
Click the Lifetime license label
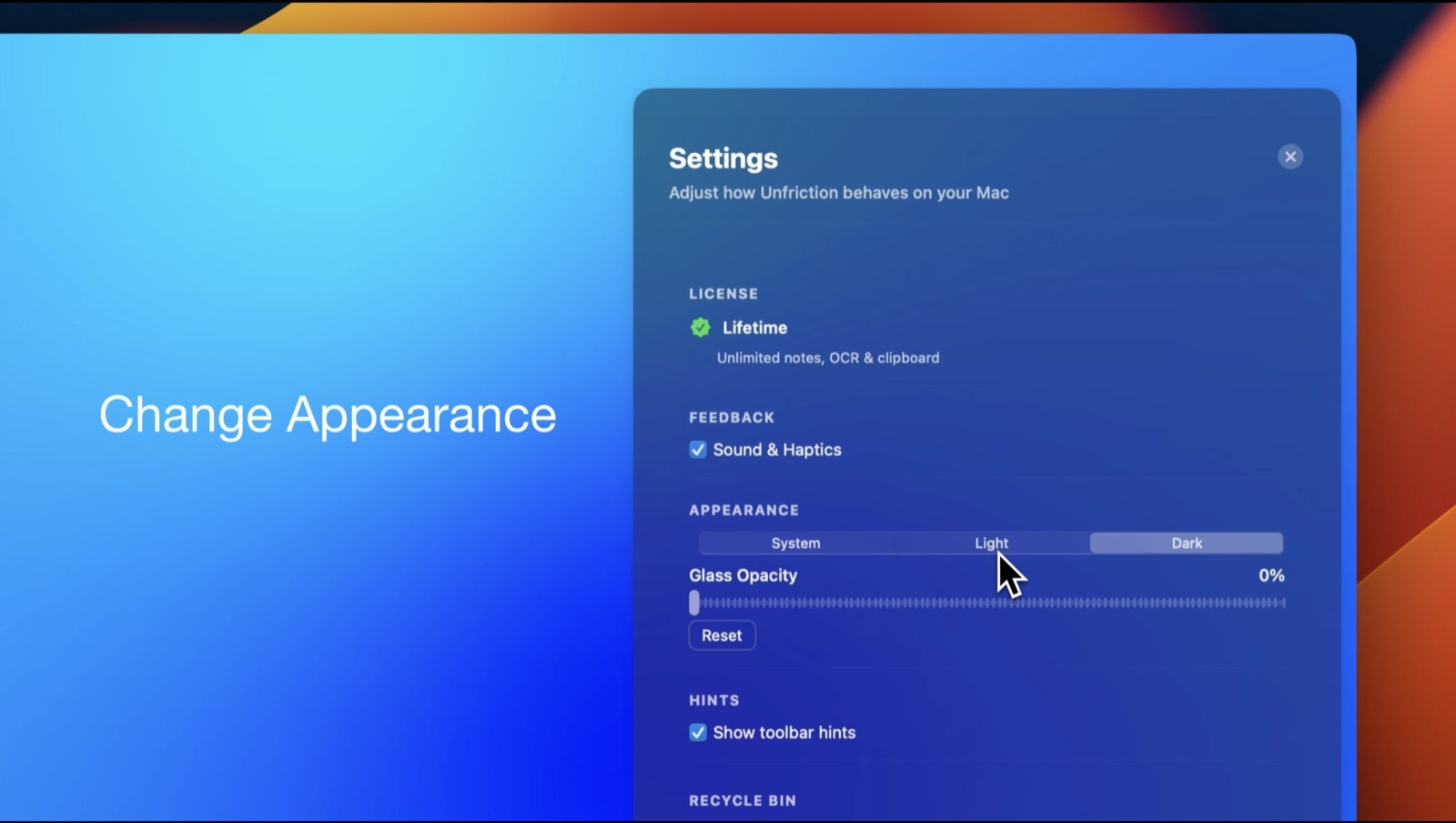[x=754, y=328]
